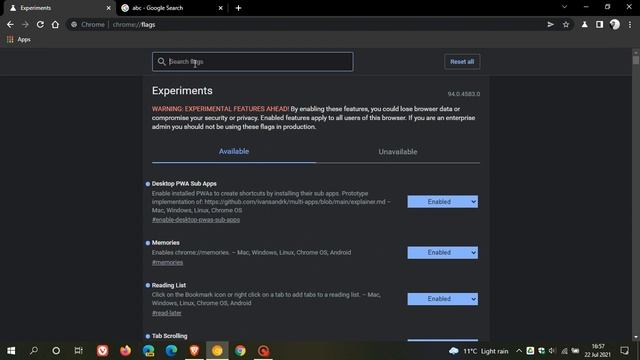This screenshot has width=640, height=360.
Task: Show hidden system tray icons
Action: pos(519,351)
